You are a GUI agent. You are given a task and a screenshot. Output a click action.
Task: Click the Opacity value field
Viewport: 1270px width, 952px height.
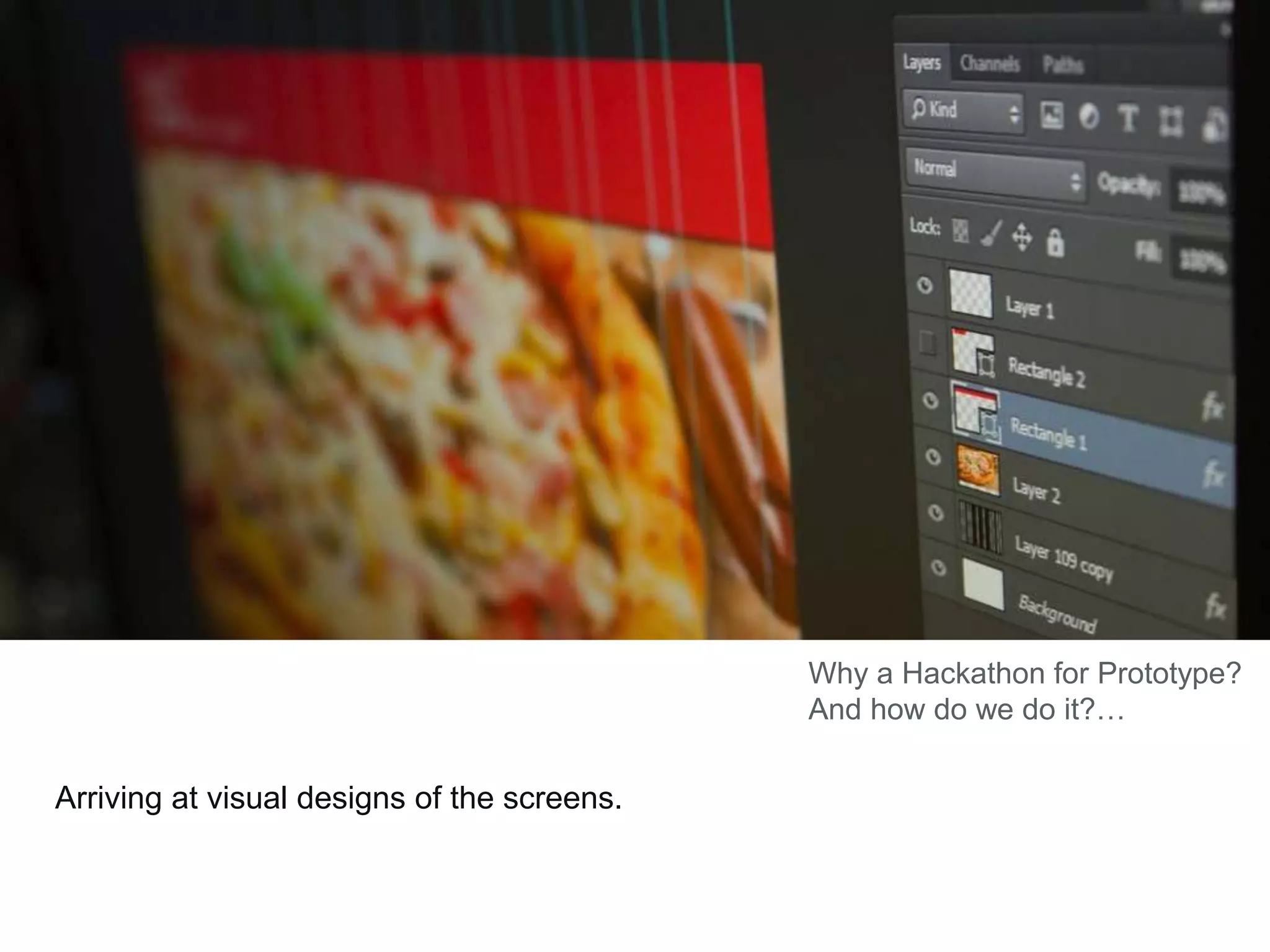[1200, 195]
